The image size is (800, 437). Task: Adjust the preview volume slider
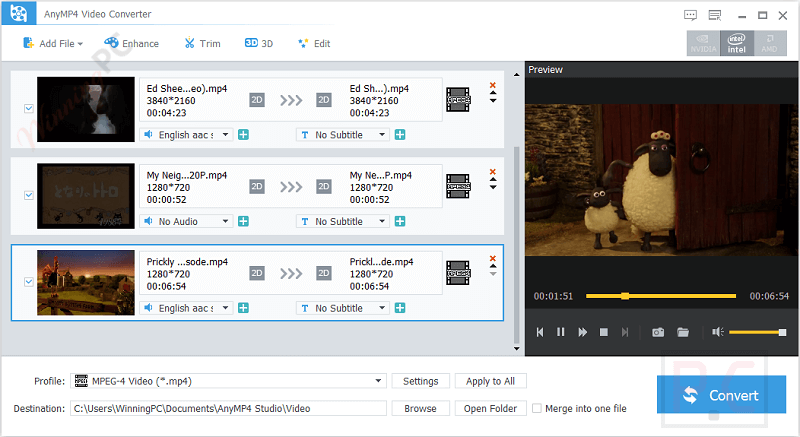coord(758,332)
